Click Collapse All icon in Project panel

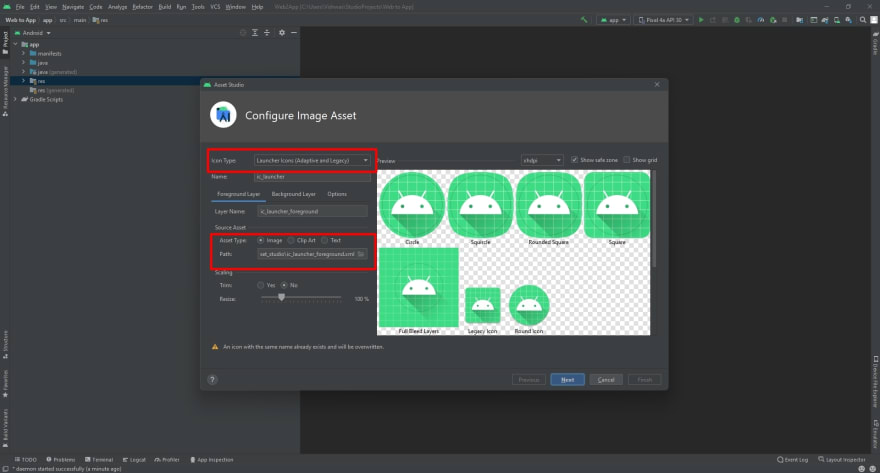[267, 33]
